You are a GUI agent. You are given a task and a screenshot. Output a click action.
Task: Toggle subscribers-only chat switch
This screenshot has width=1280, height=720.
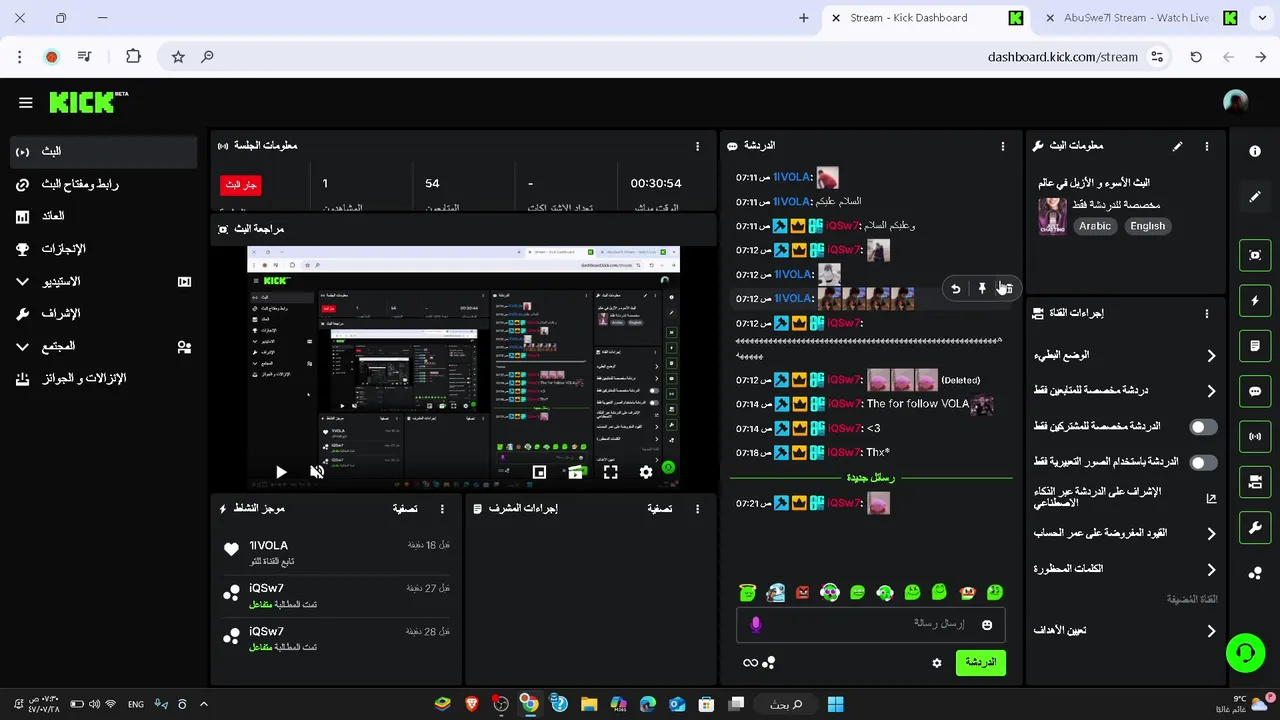(1203, 427)
